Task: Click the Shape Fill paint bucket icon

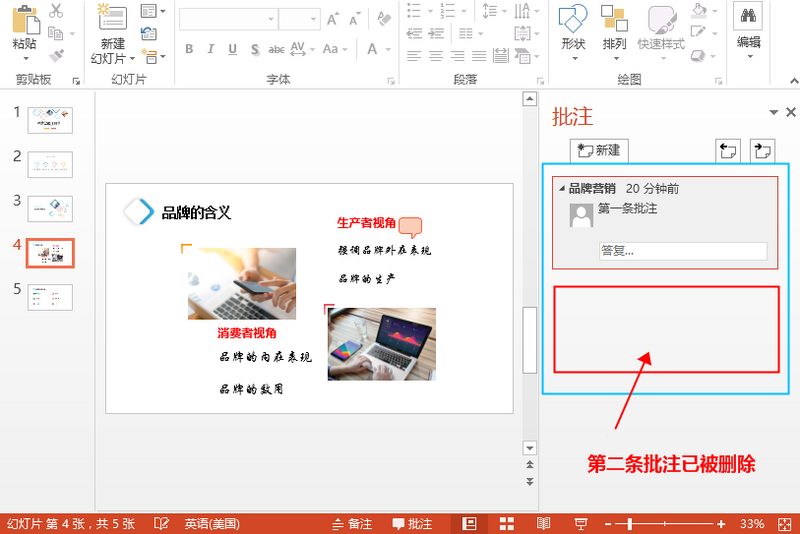Action: [x=699, y=10]
